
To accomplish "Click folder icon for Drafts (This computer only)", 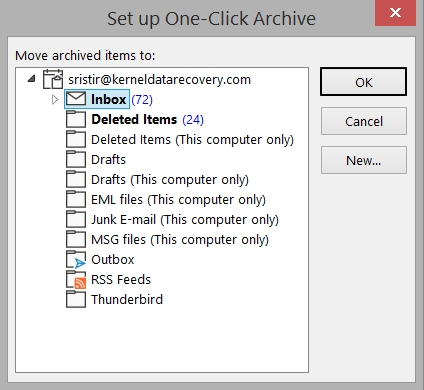I will point(76,179).
